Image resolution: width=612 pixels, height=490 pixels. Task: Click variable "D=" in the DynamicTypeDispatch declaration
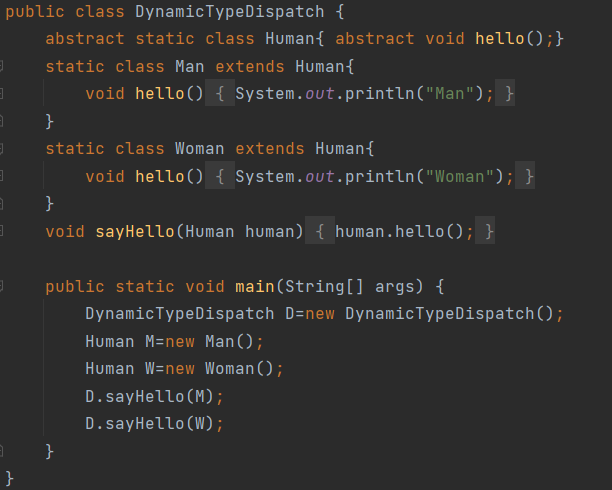[x=295, y=314]
